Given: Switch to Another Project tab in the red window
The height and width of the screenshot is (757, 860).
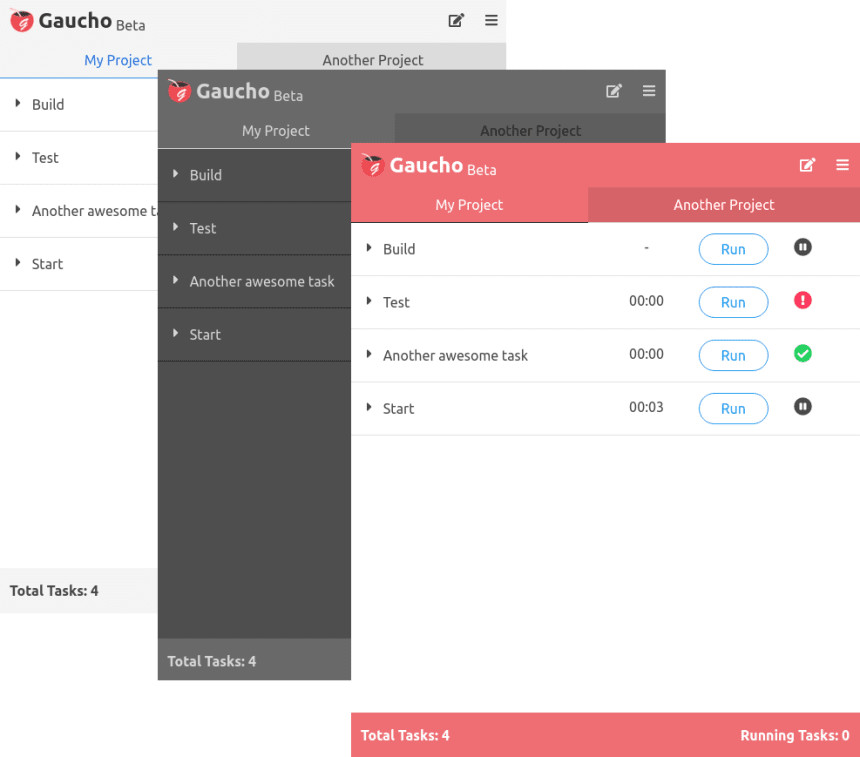Looking at the screenshot, I should (724, 205).
